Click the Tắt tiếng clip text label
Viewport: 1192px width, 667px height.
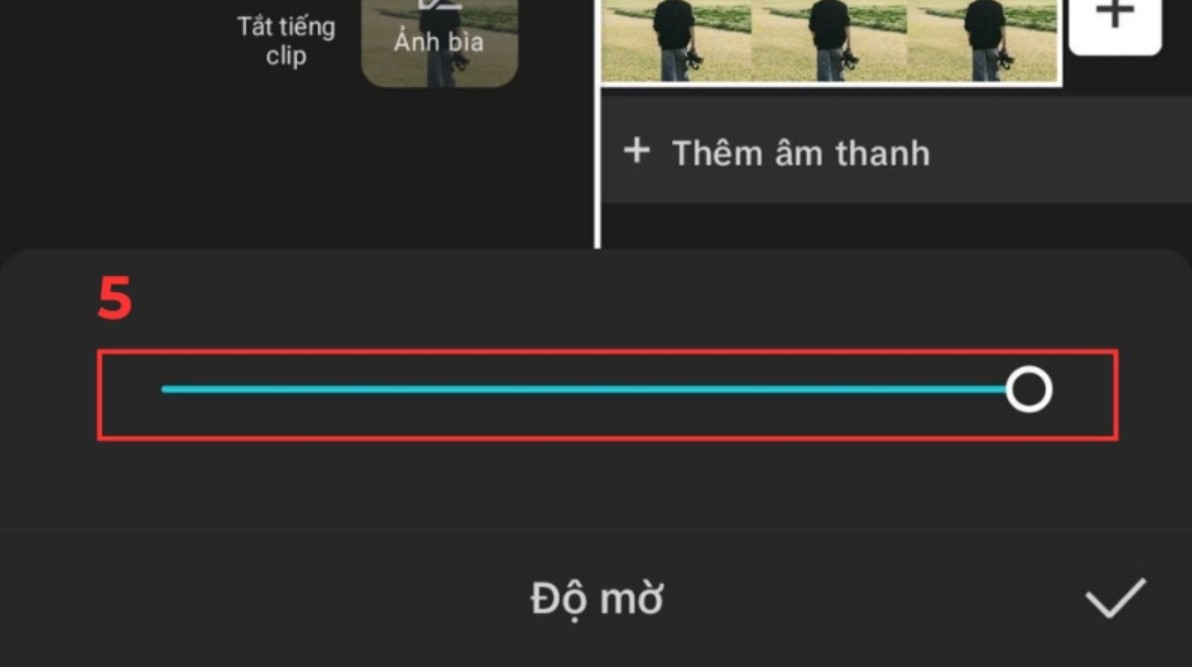coord(286,40)
